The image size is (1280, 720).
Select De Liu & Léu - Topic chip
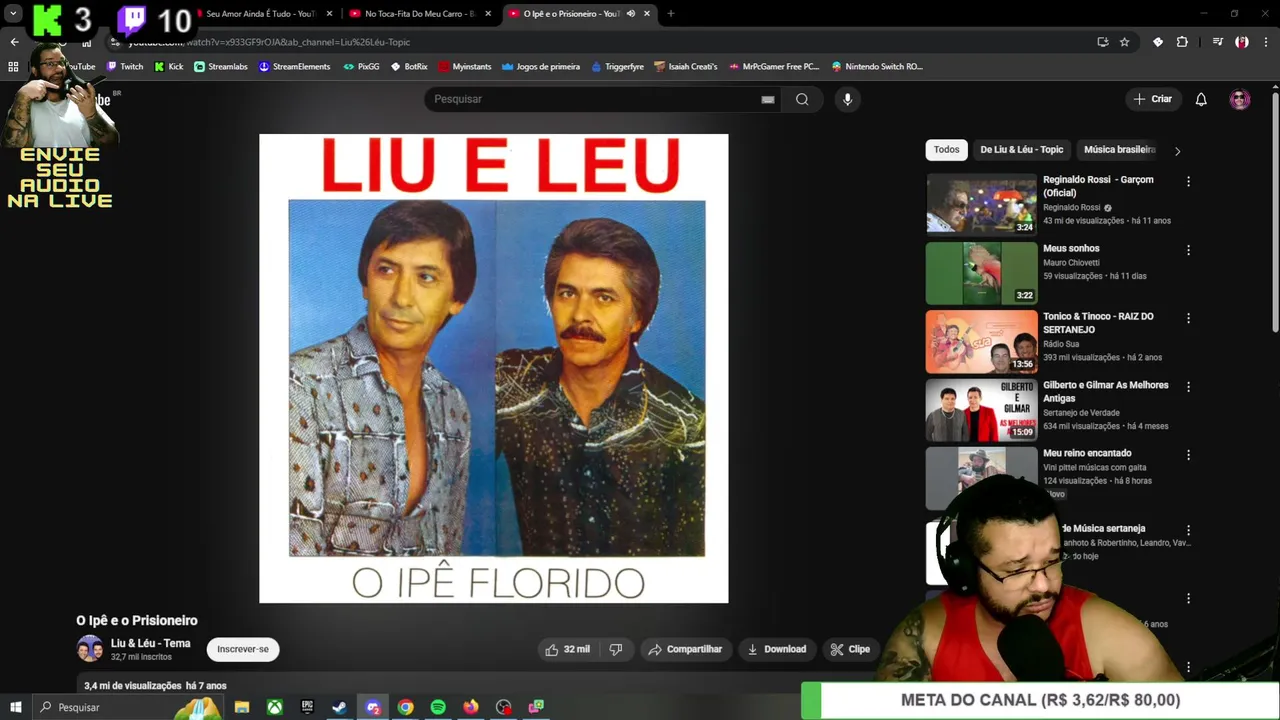point(1021,150)
